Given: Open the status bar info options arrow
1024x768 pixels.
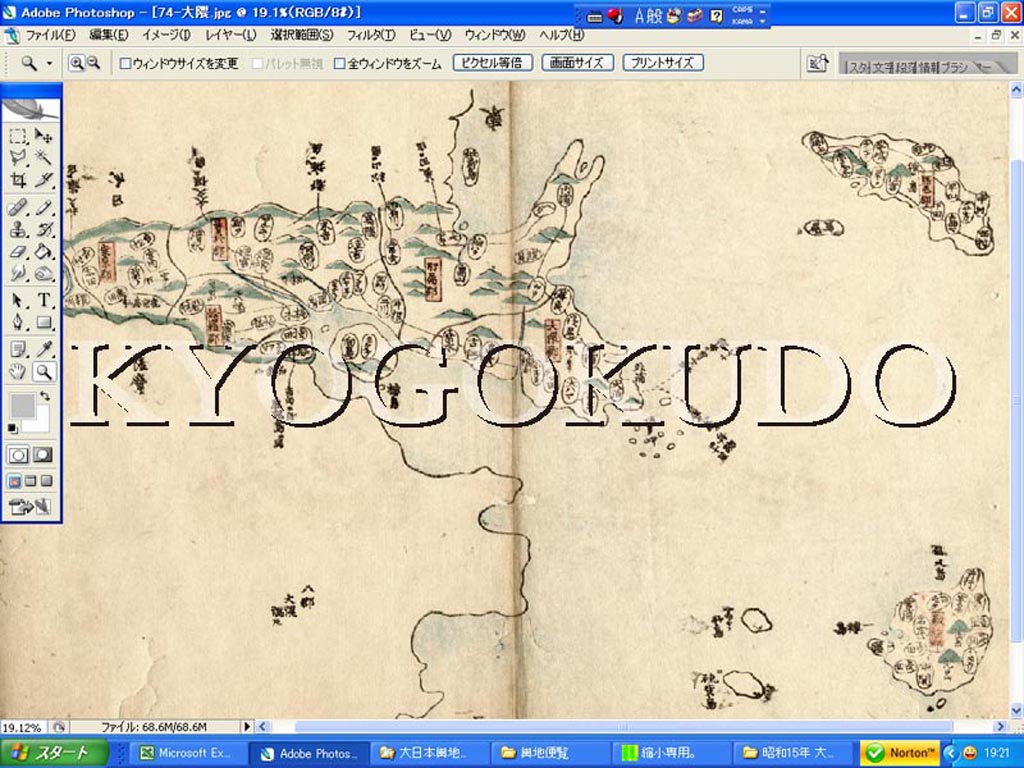Looking at the screenshot, I should (247, 727).
